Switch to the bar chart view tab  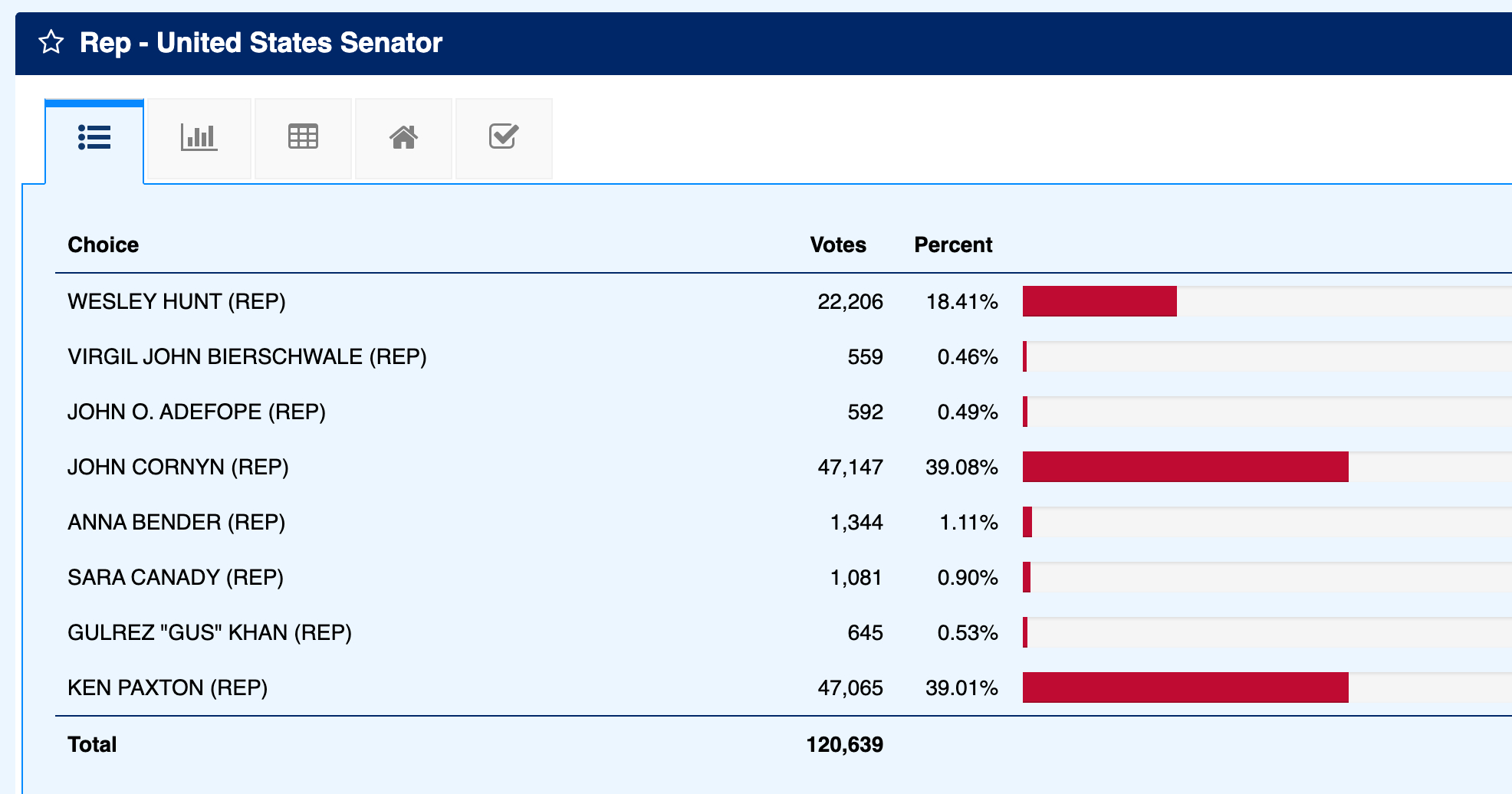coord(199,138)
